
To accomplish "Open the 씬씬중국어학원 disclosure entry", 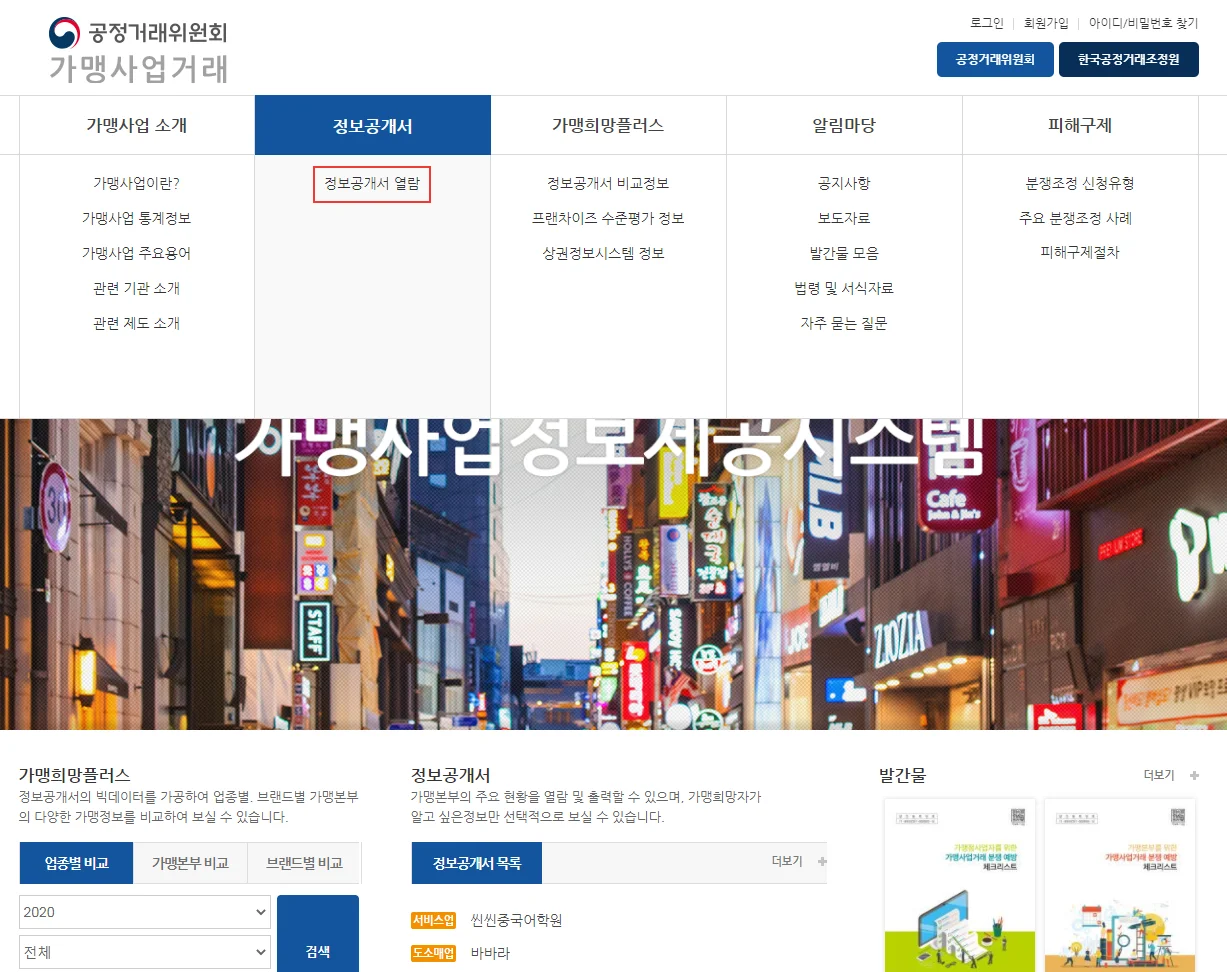I will coord(516,920).
